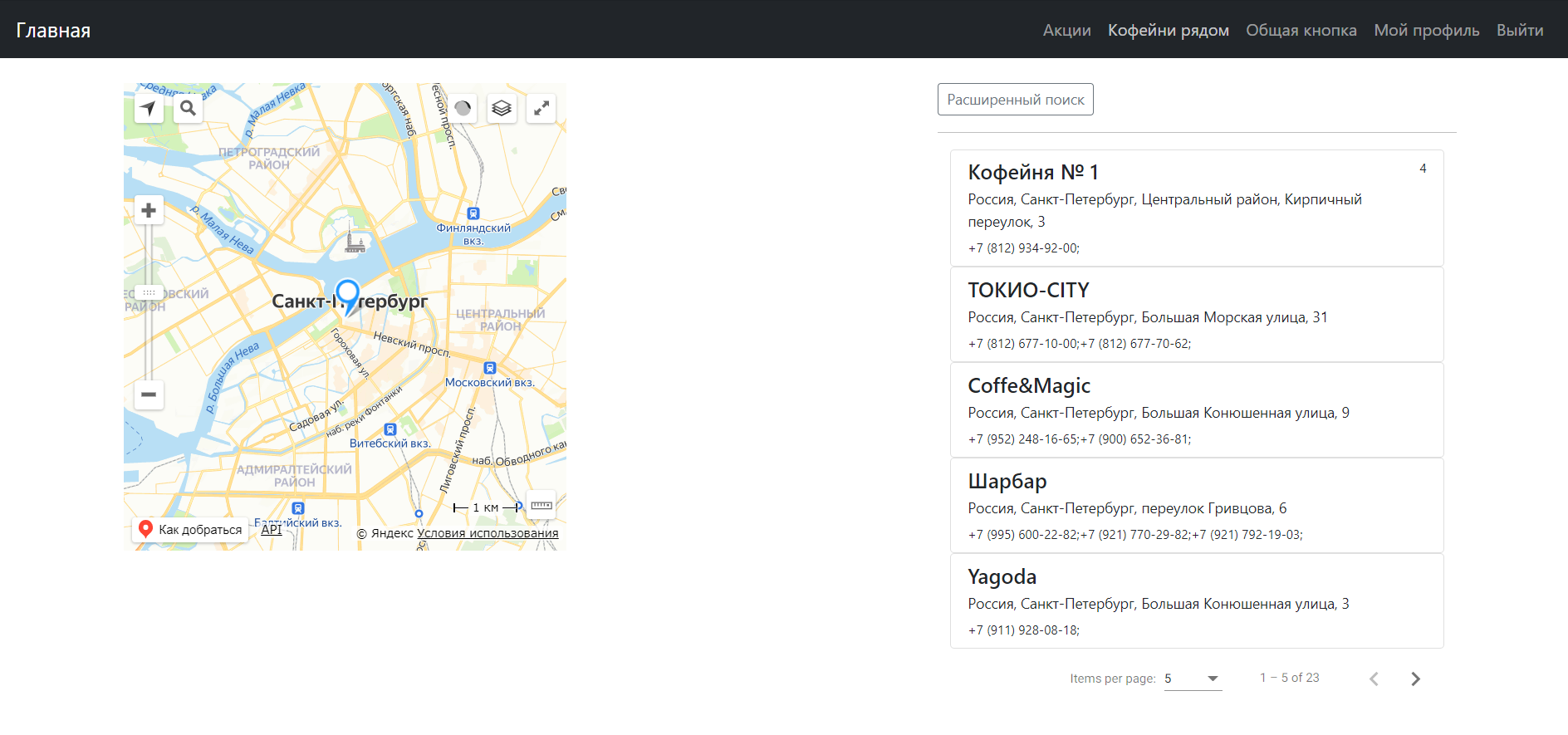The height and width of the screenshot is (735, 1568).
Task: Select the Кофейня № 1 card
Action: click(1197, 208)
